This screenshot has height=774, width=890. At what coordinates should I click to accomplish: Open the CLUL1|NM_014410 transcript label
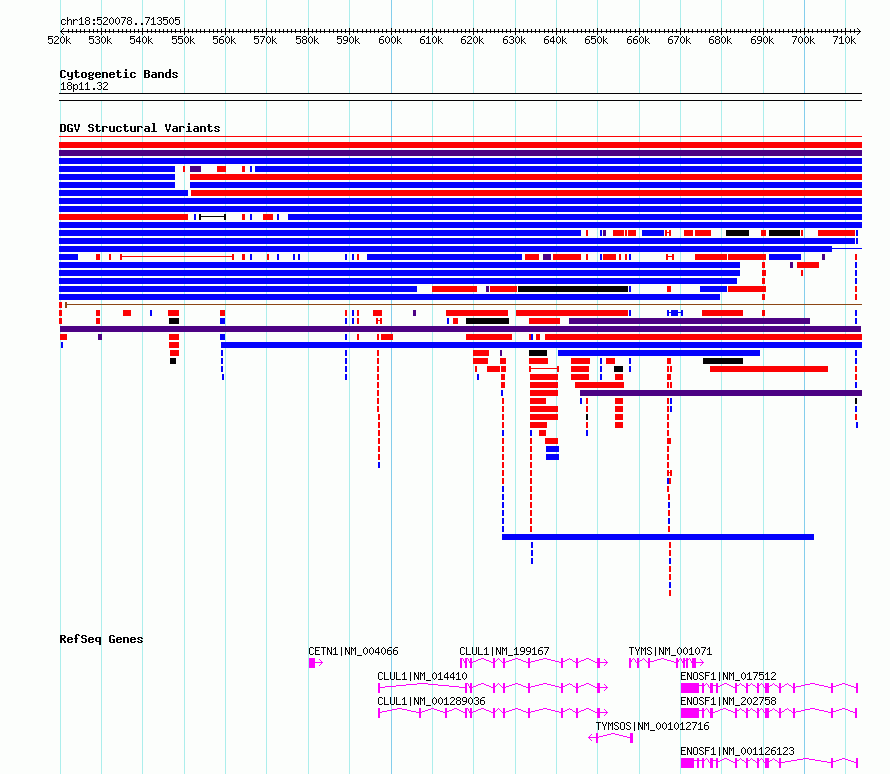coord(422,676)
